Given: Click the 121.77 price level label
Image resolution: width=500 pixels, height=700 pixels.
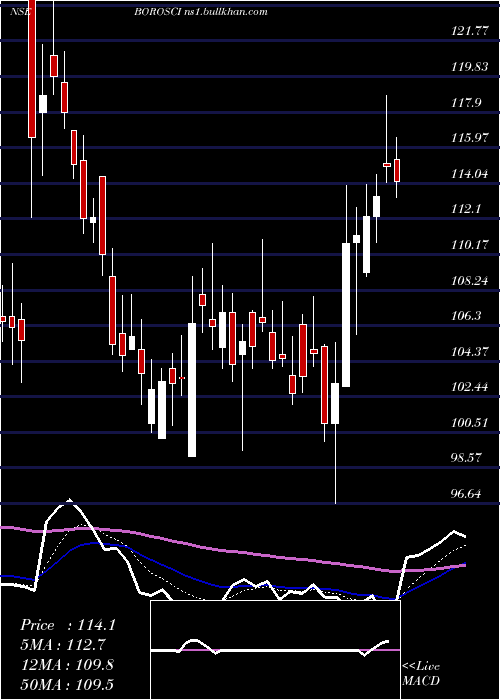Looking at the screenshot, I should (x=470, y=31).
